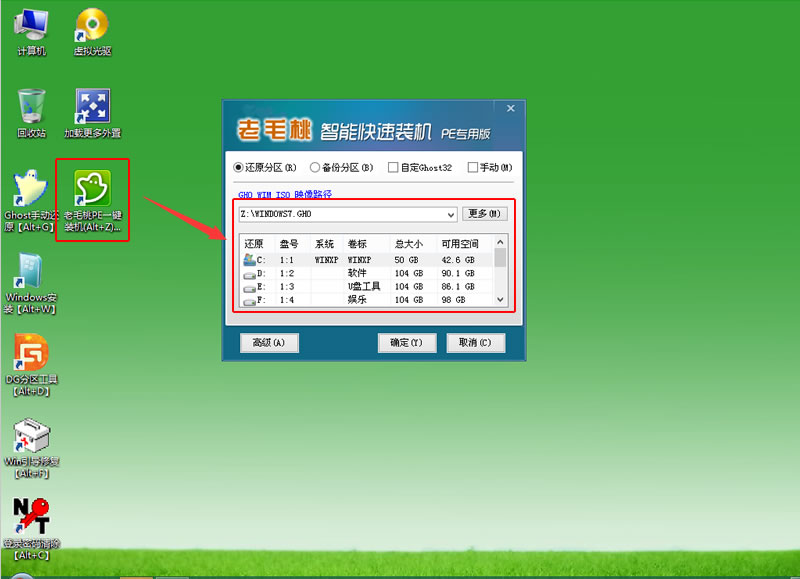Open the 虚拟光驱 desktop icon

click(x=92, y=31)
